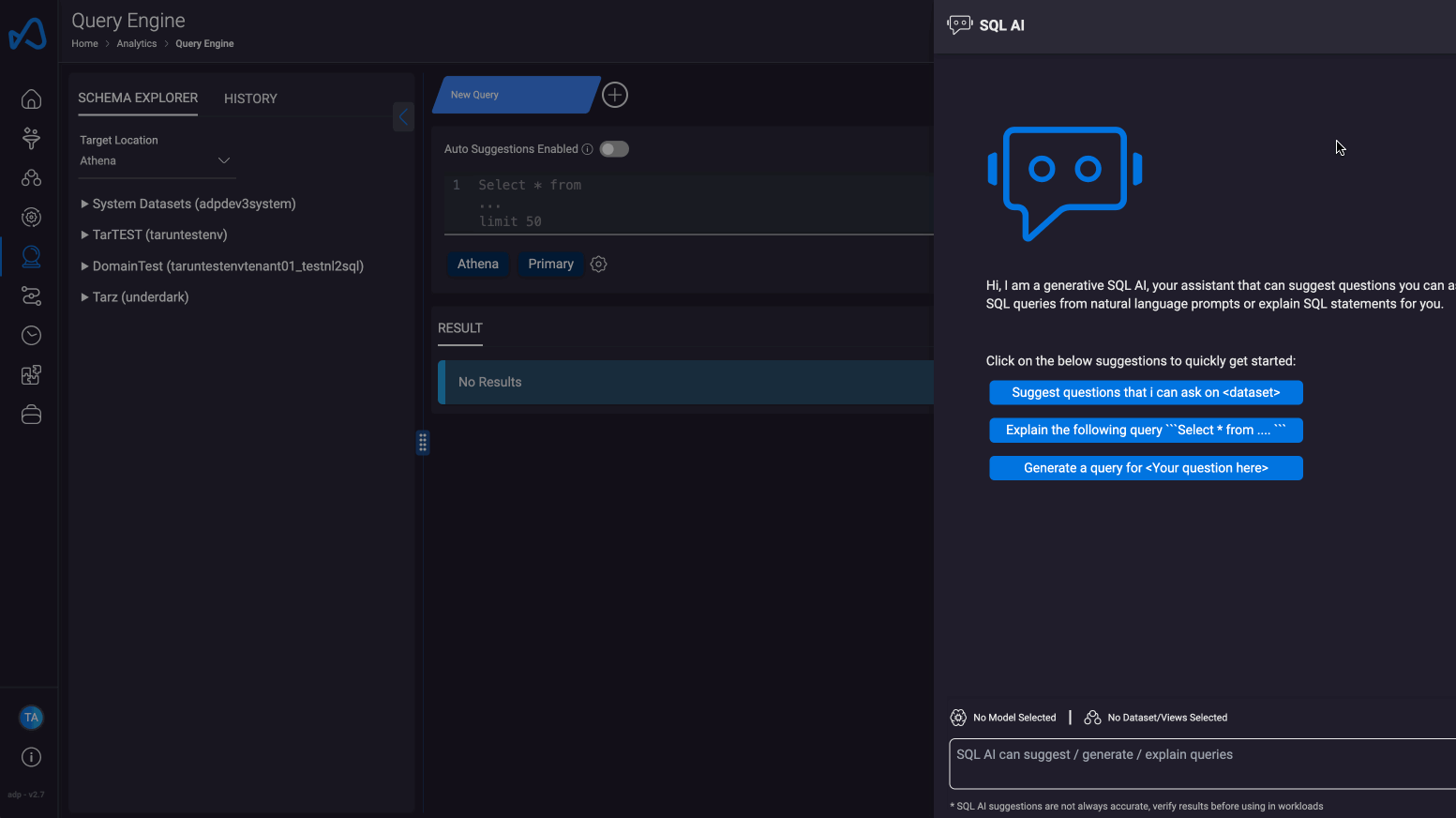This screenshot has height=818, width=1456.
Task: Click Suggest questions on dataset suggestion
Action: pyautogui.click(x=1146, y=392)
